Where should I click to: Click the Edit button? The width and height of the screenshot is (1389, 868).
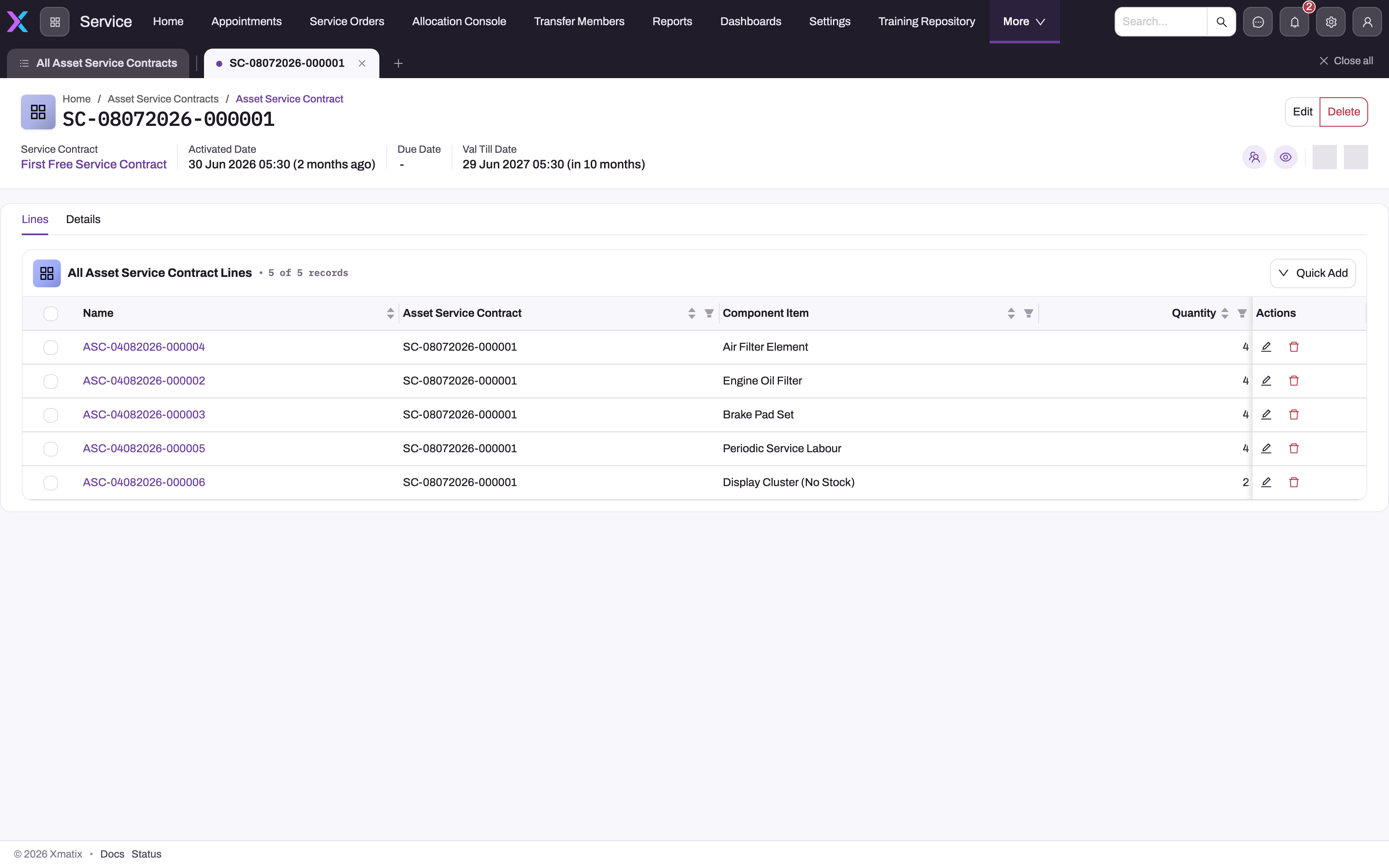coord(1302,112)
